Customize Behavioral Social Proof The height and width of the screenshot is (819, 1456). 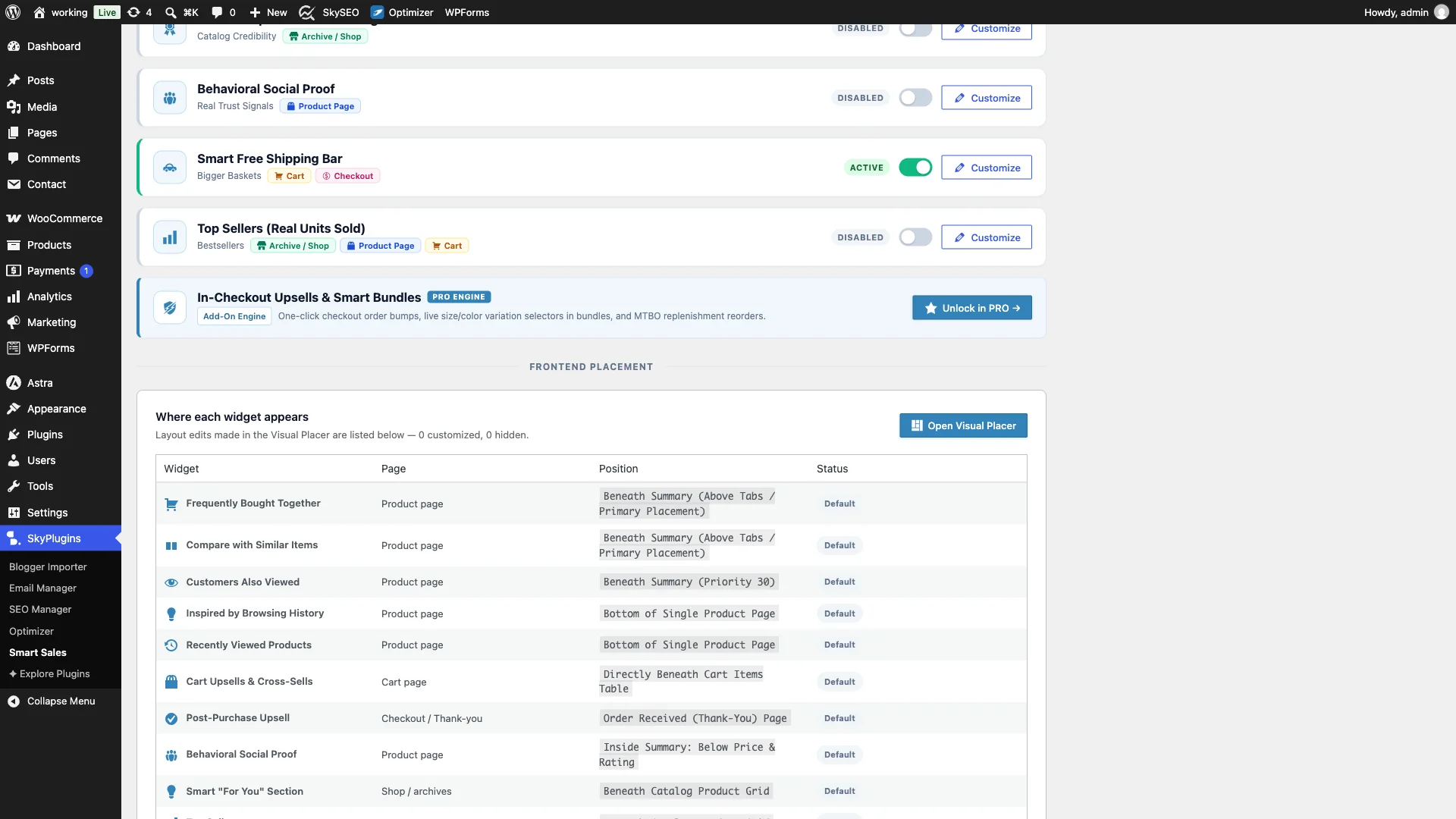pos(987,98)
